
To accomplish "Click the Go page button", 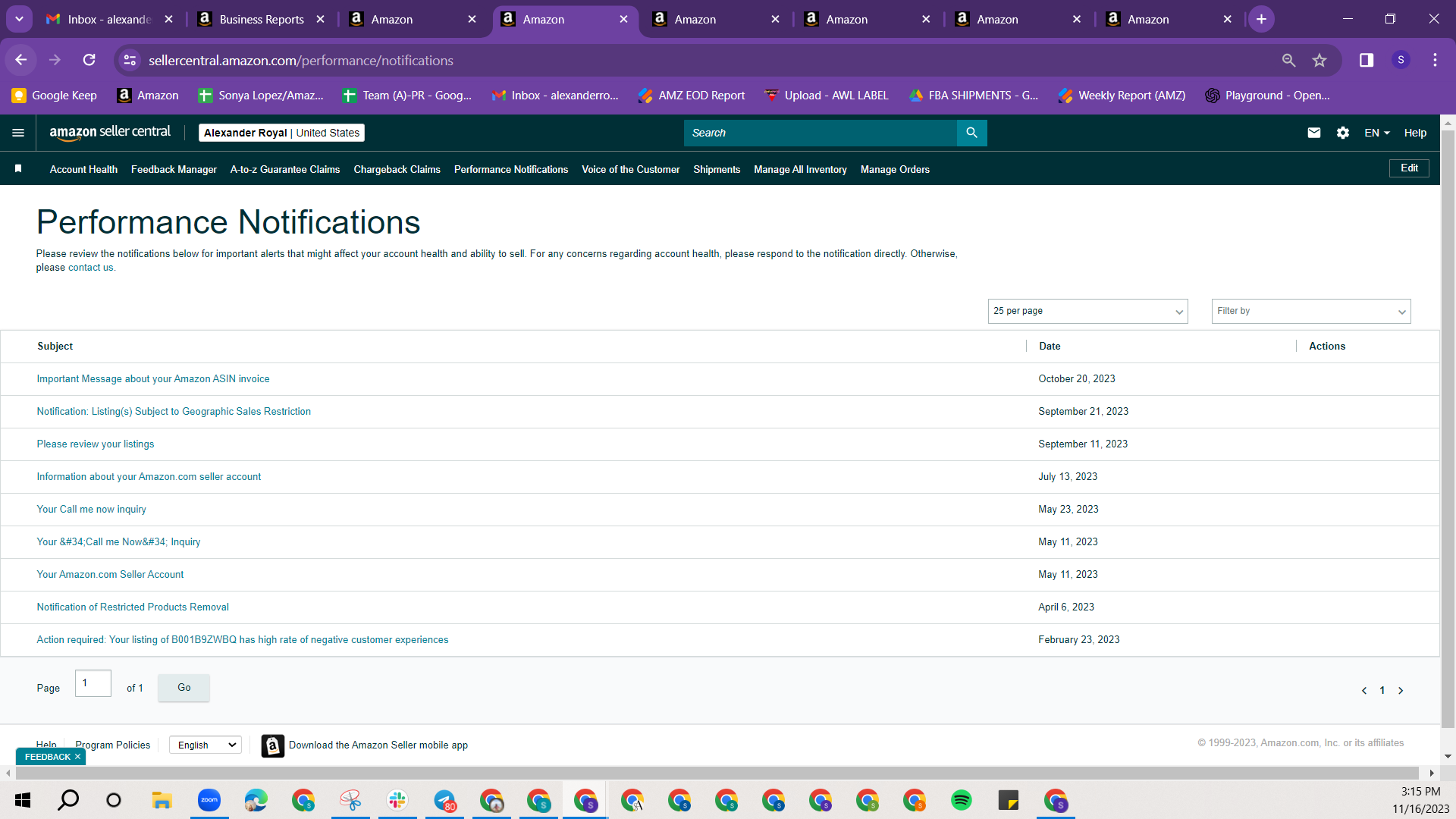I will click(x=184, y=688).
